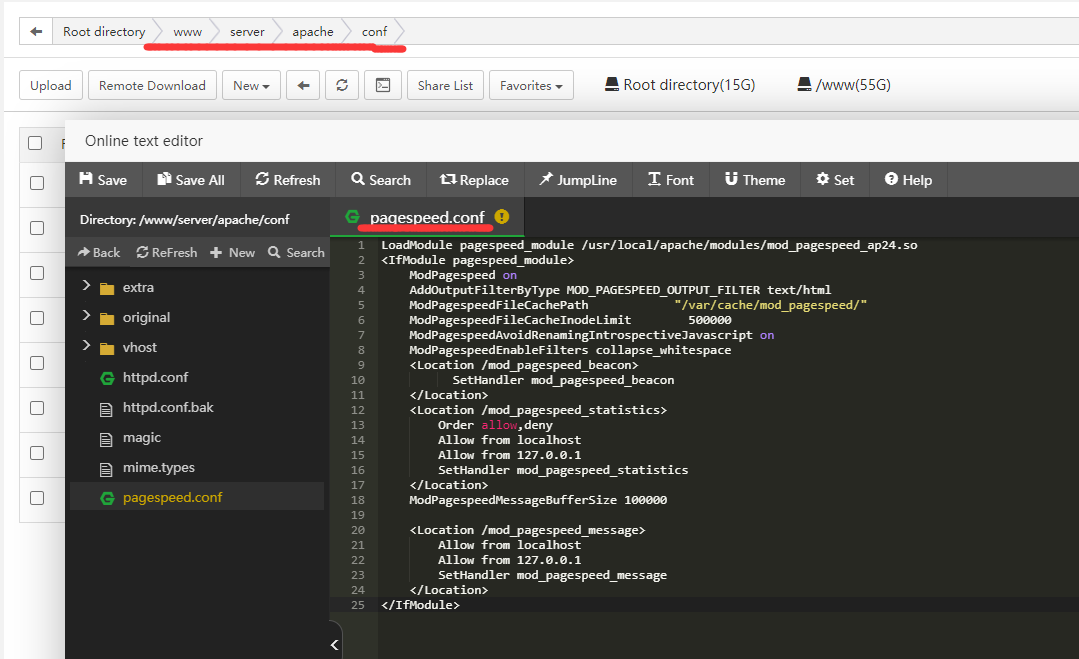1079x659 pixels.
Task: Click Save All in editor toolbar
Action: [190, 180]
